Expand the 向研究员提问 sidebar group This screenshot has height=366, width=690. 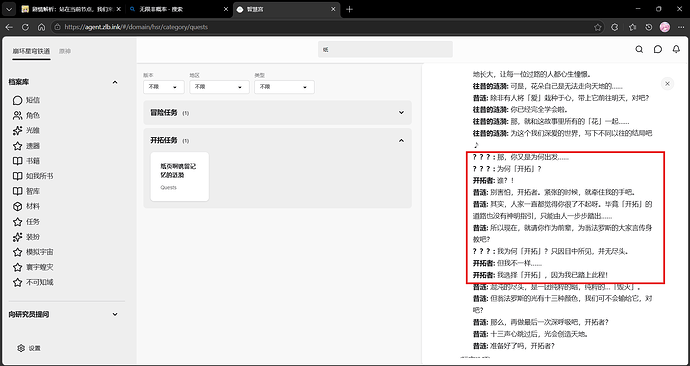point(115,315)
